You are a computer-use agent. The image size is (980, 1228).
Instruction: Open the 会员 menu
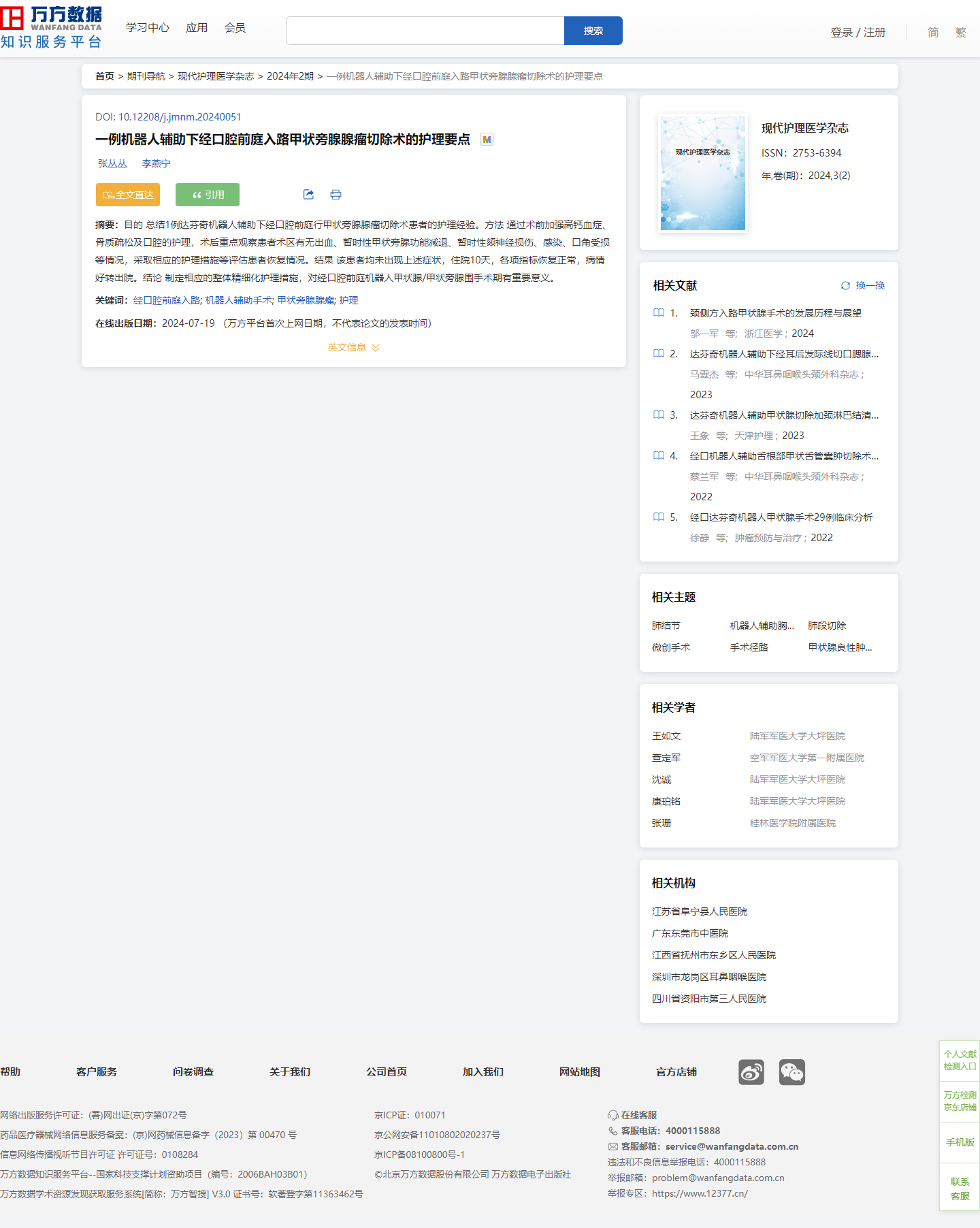pyautogui.click(x=235, y=28)
